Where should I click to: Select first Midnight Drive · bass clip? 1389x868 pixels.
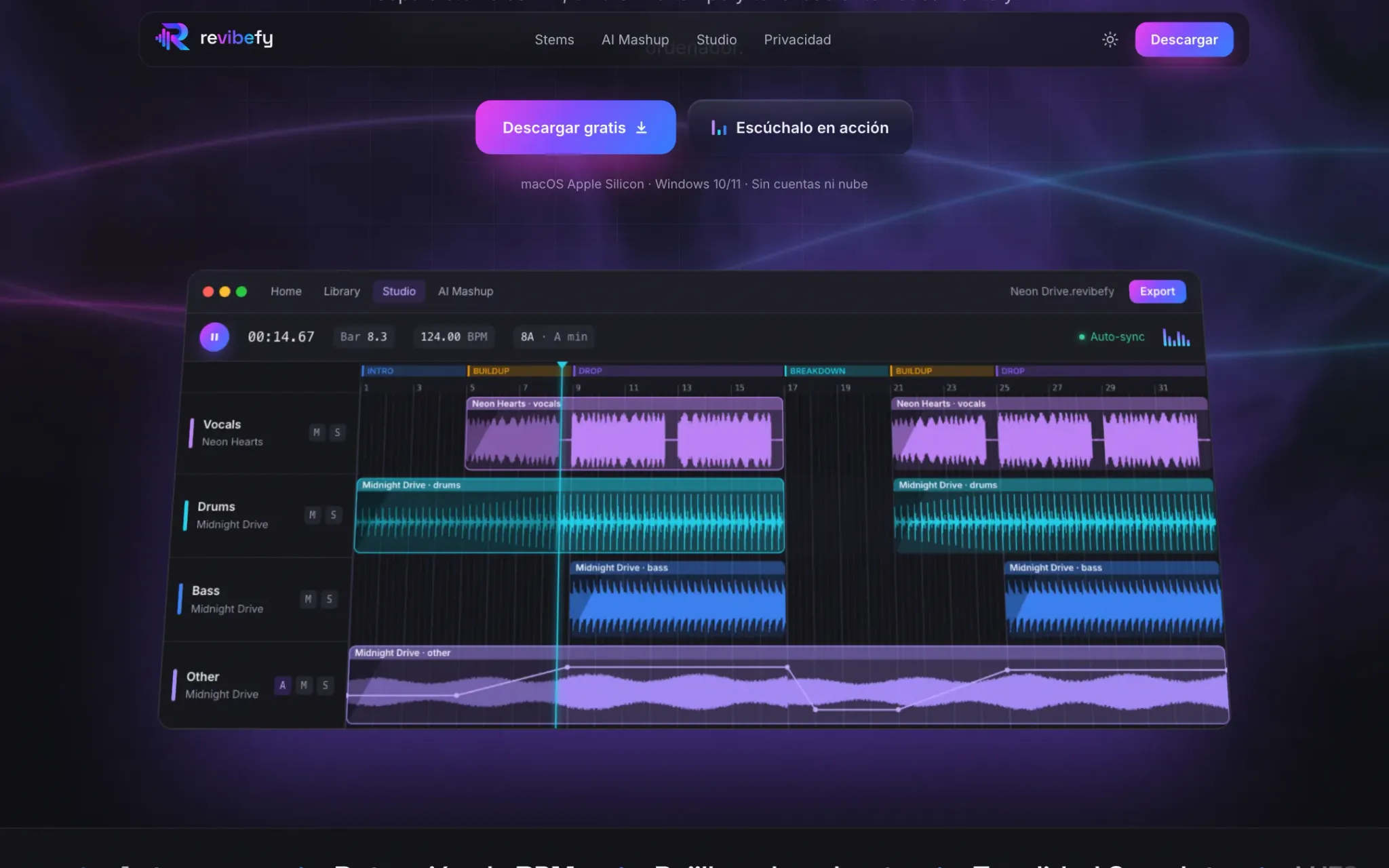(678, 599)
